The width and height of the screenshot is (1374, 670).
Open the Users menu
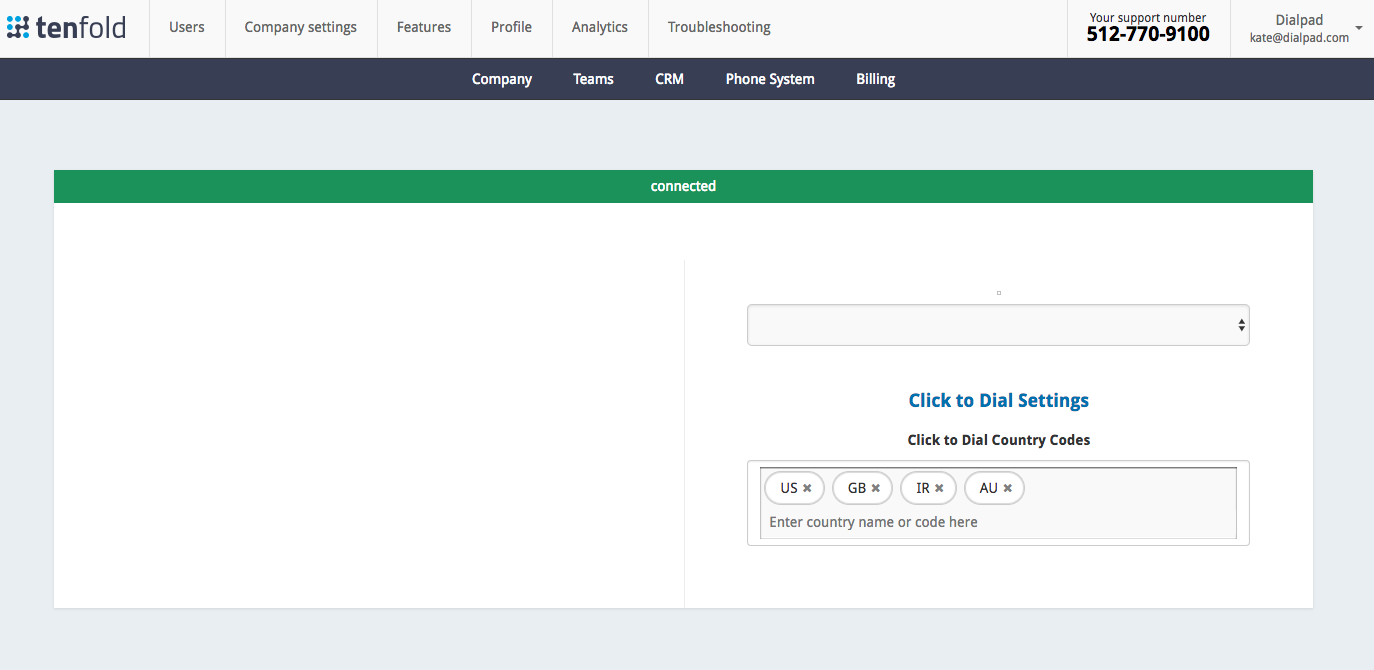[187, 27]
